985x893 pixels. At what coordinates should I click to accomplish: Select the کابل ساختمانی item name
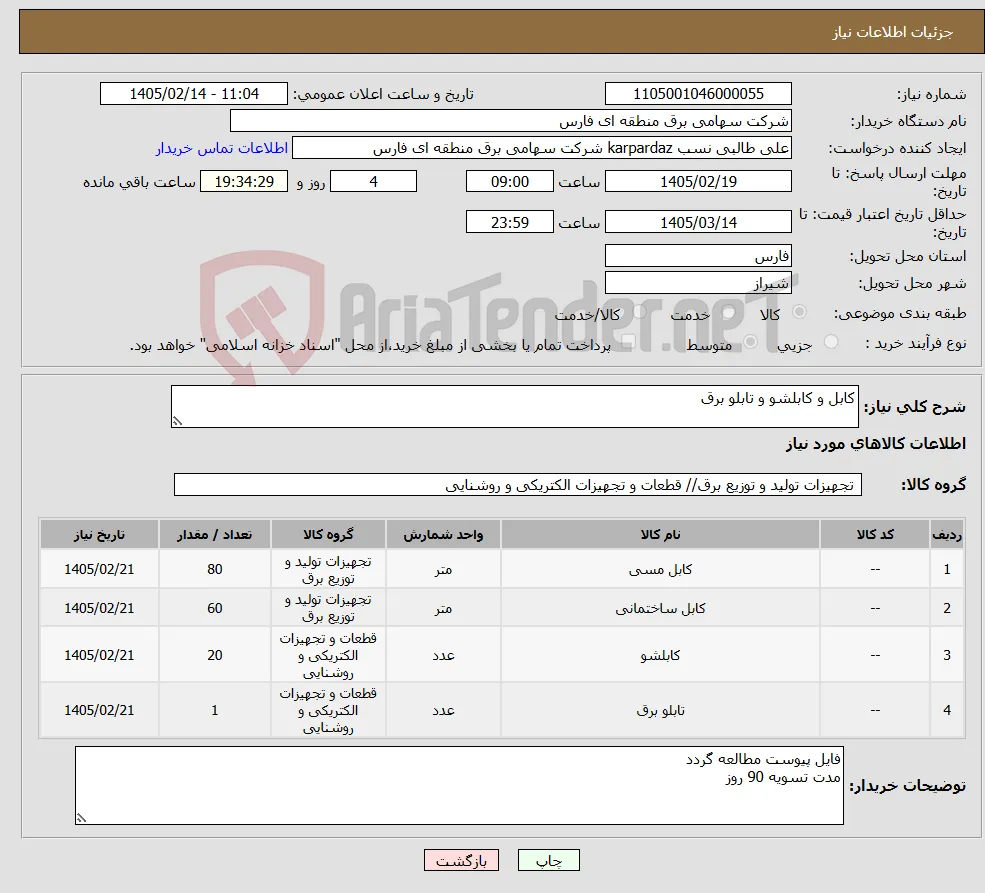tap(660, 608)
